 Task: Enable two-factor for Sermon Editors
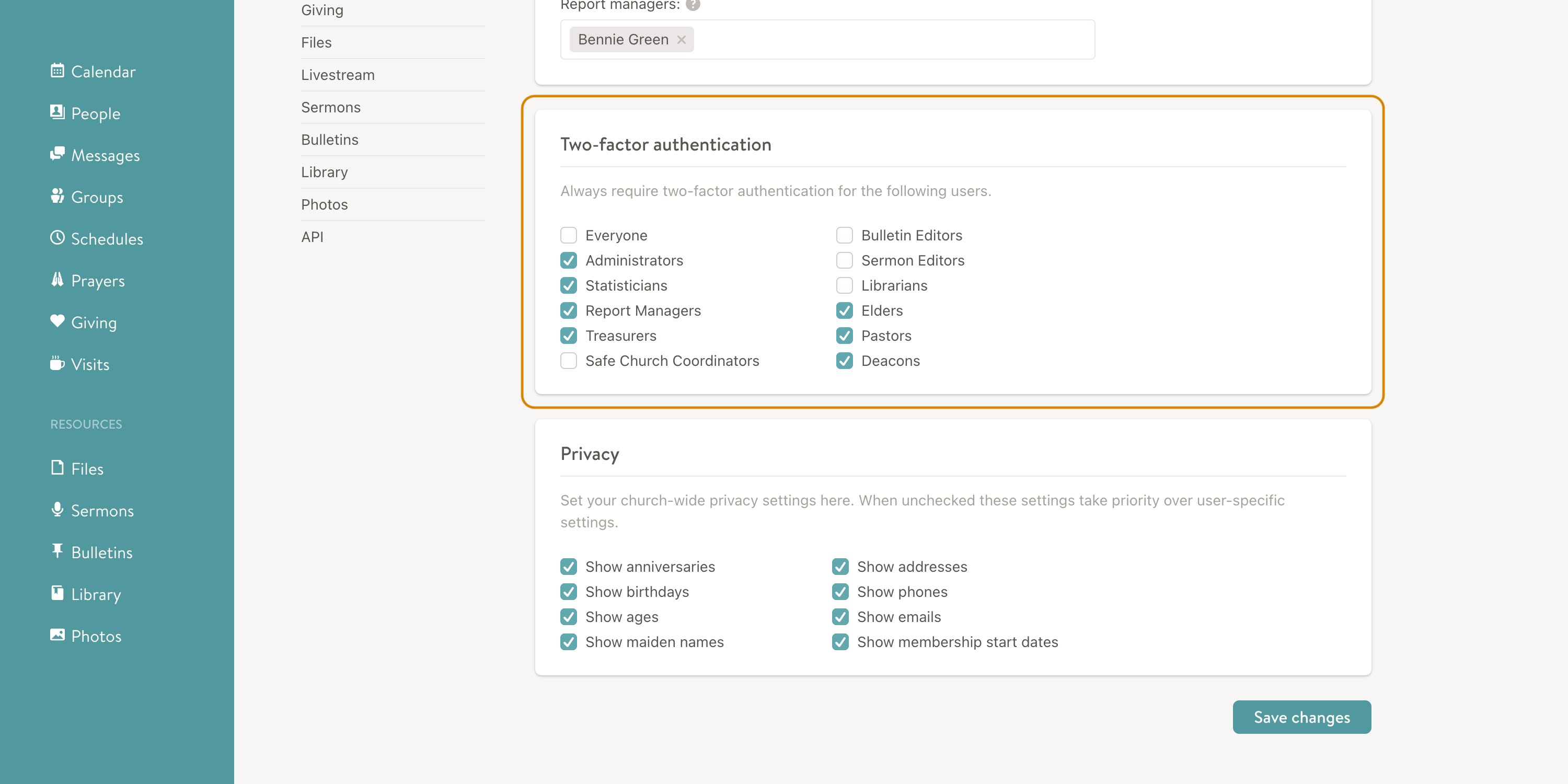[844, 260]
